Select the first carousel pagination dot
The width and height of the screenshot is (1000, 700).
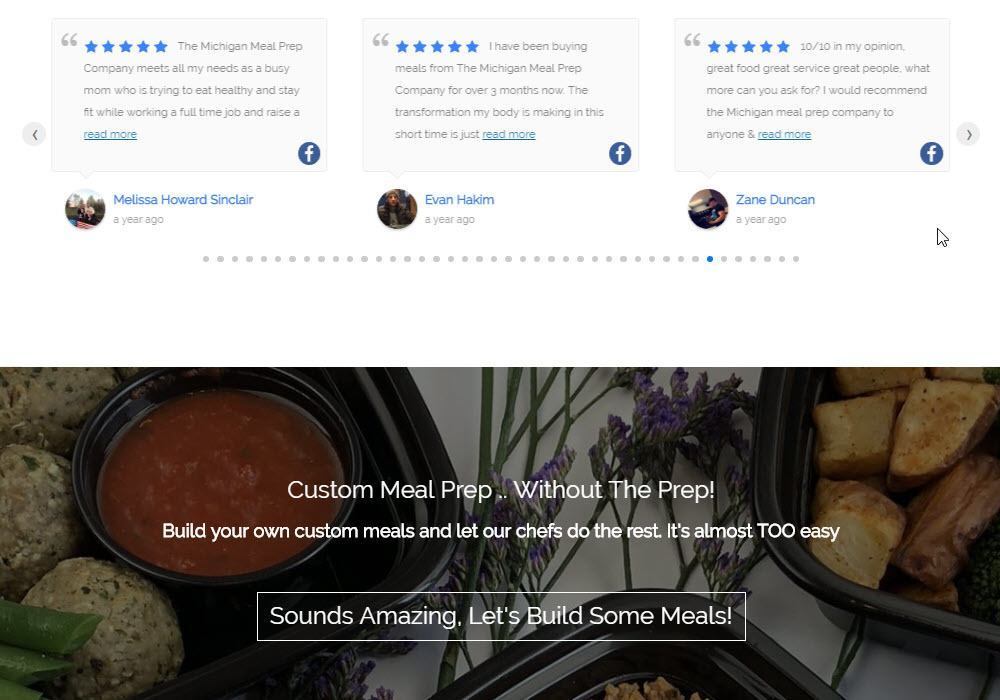coord(206,259)
